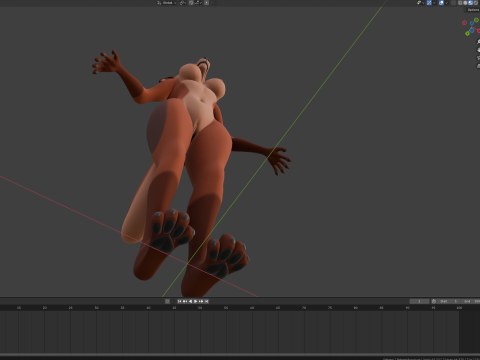Image resolution: width=480 pixels, height=360 pixels.
Task: Click the pan hand navigation icon
Action: pyautogui.click(x=478, y=50)
